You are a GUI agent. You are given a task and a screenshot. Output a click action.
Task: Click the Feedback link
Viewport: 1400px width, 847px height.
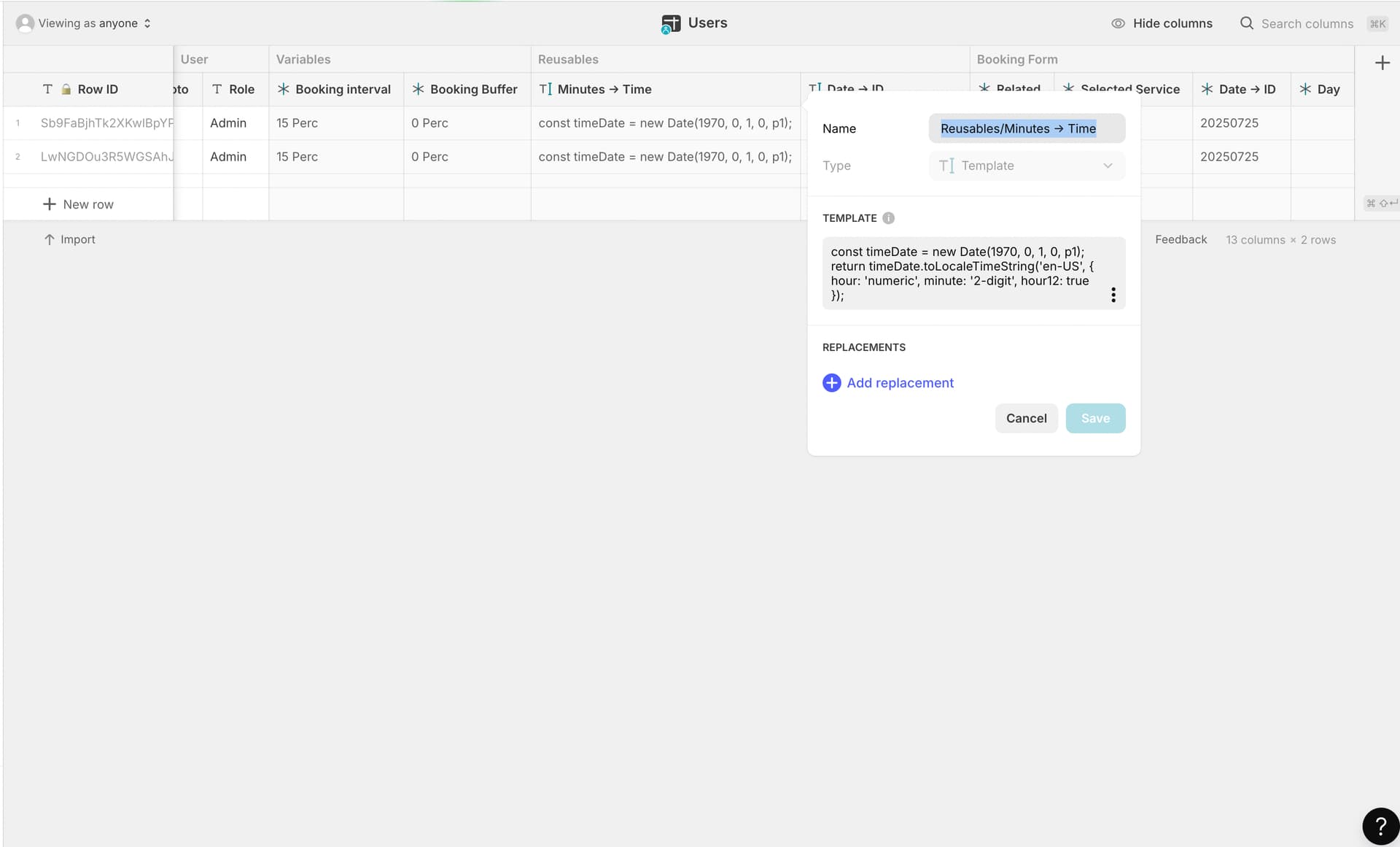pyautogui.click(x=1181, y=239)
